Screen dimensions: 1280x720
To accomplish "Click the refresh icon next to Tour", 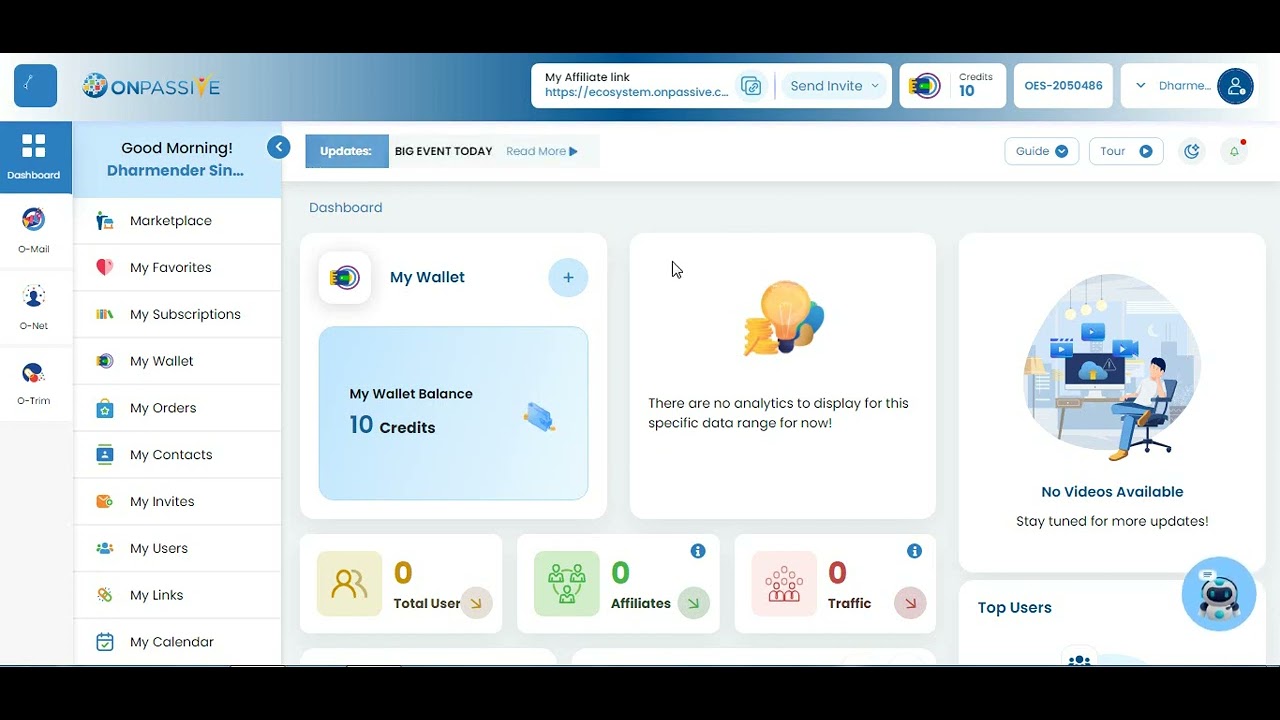I will pos(1192,151).
